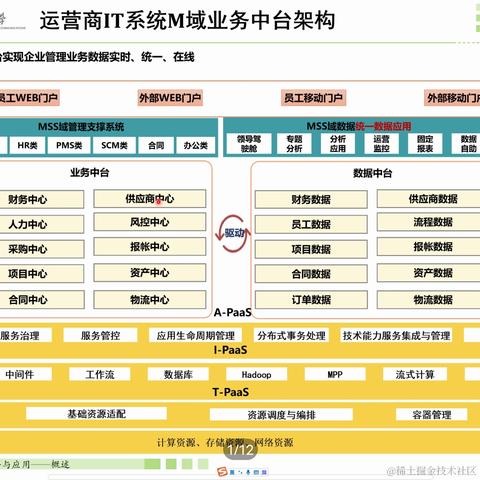The height and width of the screenshot is (480, 480).
Task: Click the MPP box
Action: point(335,374)
